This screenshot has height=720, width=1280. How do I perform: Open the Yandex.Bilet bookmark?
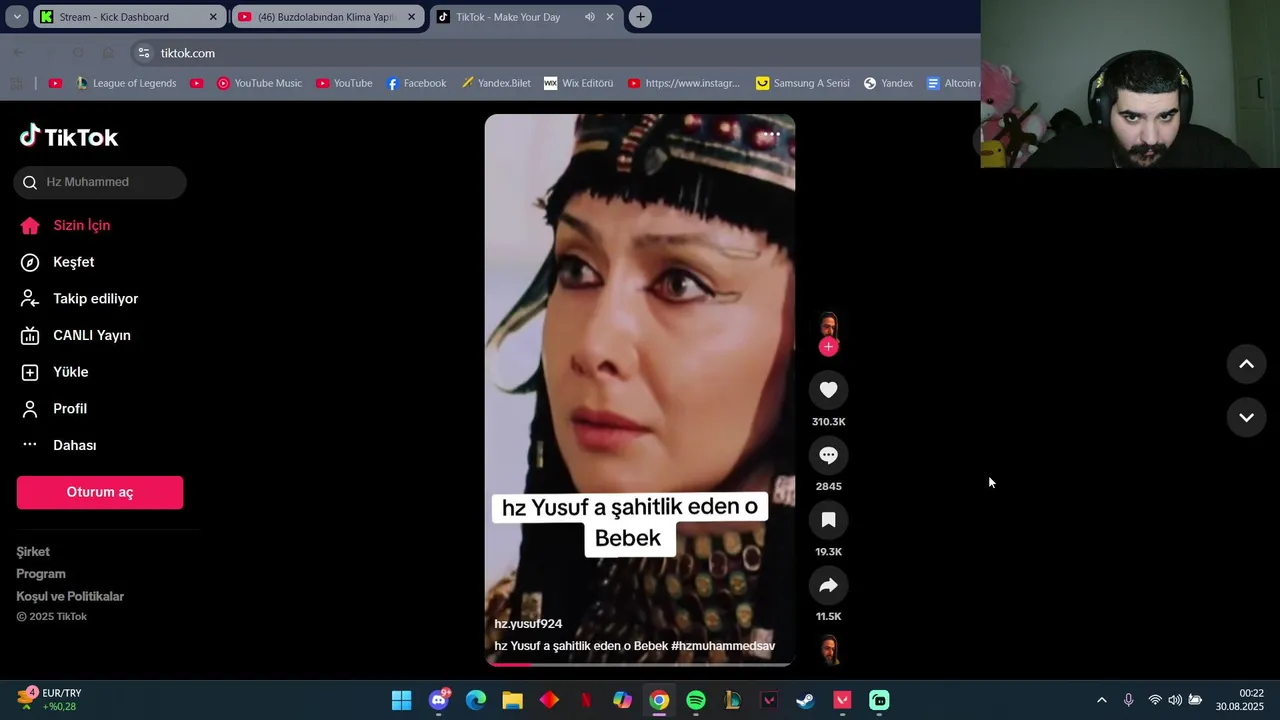(x=496, y=83)
